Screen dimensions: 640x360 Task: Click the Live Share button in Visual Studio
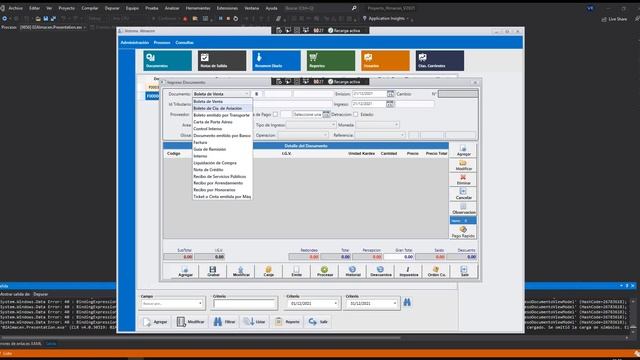click(615, 19)
